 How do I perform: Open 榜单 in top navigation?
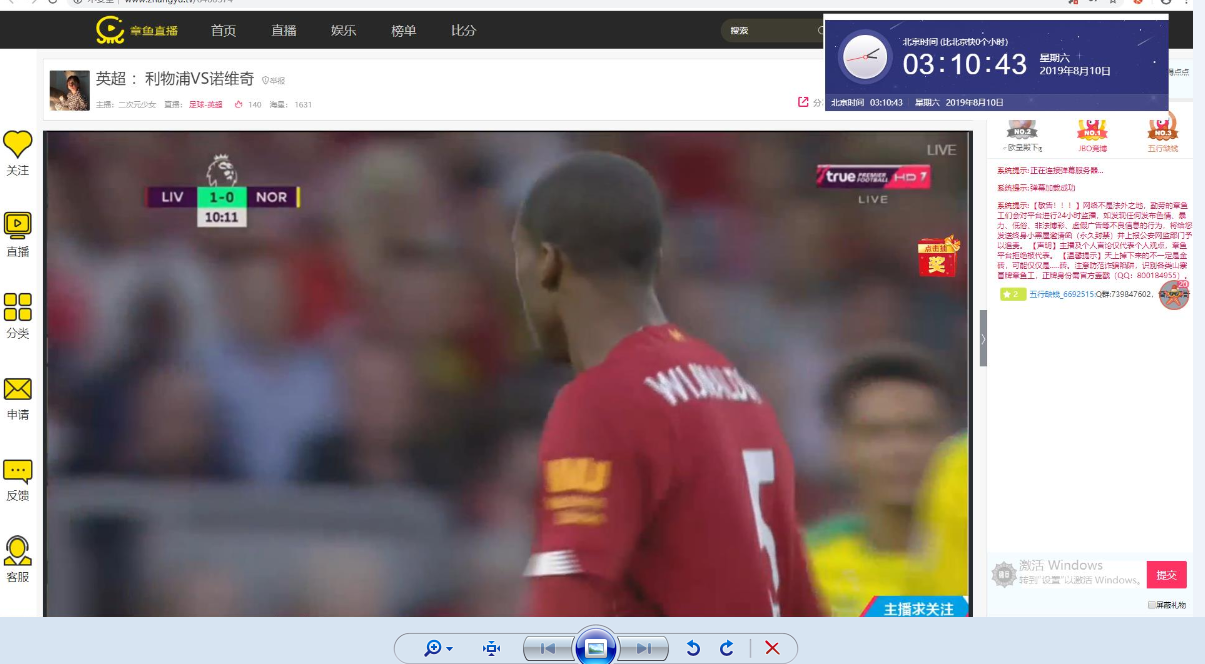click(403, 31)
